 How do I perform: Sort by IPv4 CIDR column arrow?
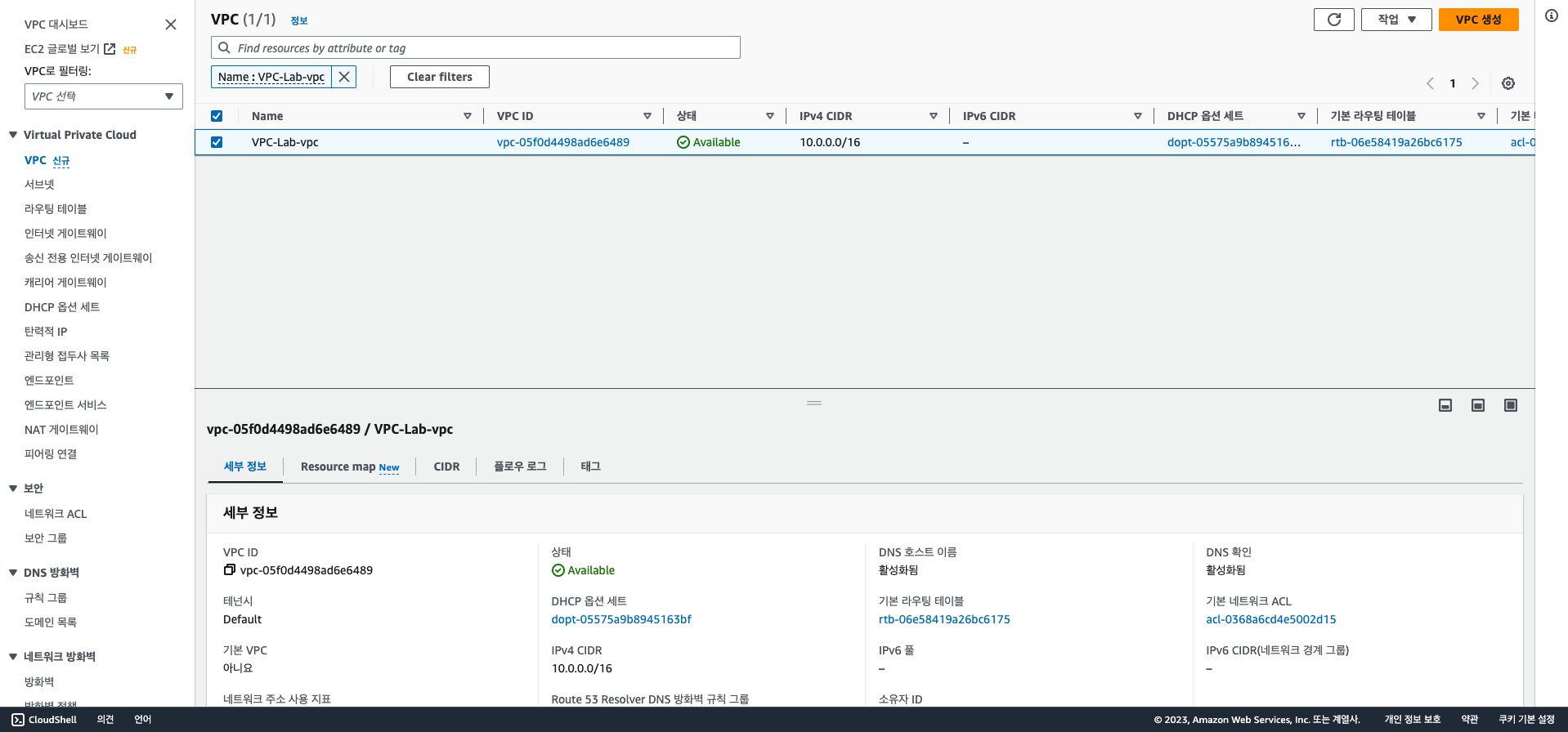934,116
